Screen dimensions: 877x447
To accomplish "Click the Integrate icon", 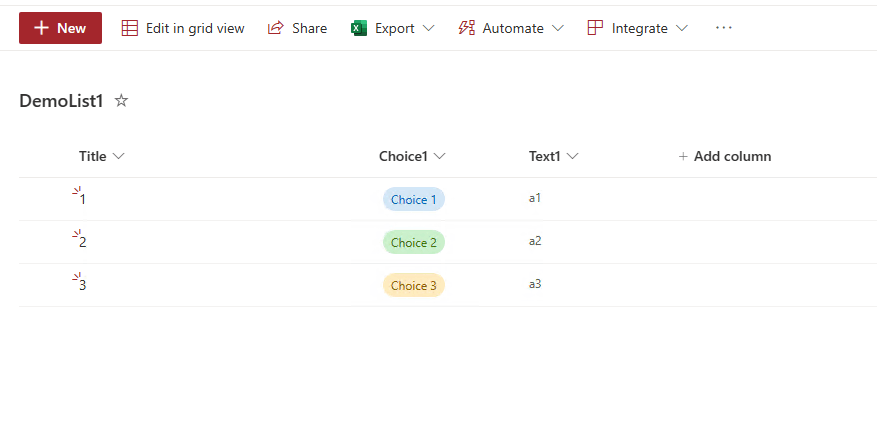I will (x=595, y=28).
